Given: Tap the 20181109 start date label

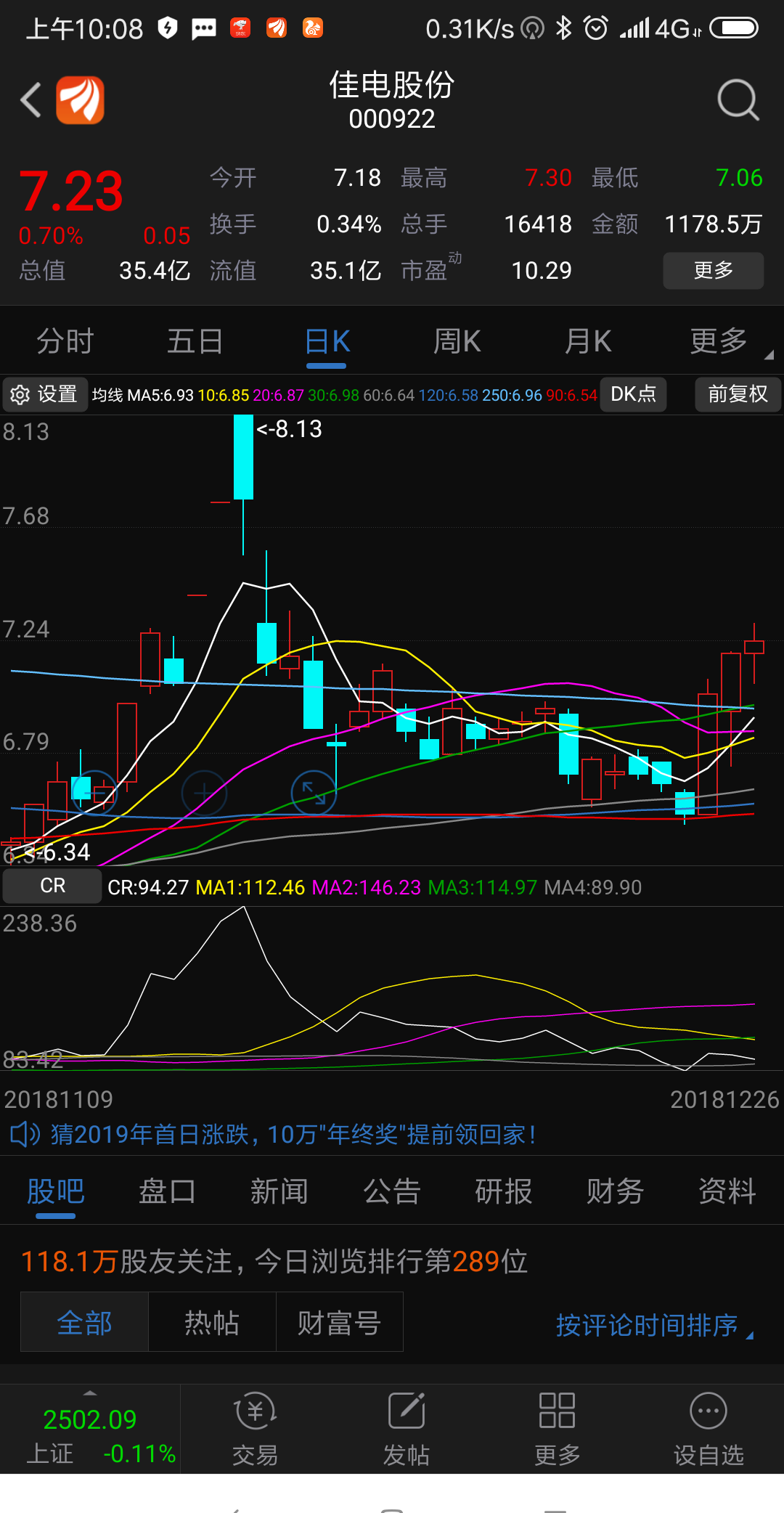Looking at the screenshot, I should 59,1100.
